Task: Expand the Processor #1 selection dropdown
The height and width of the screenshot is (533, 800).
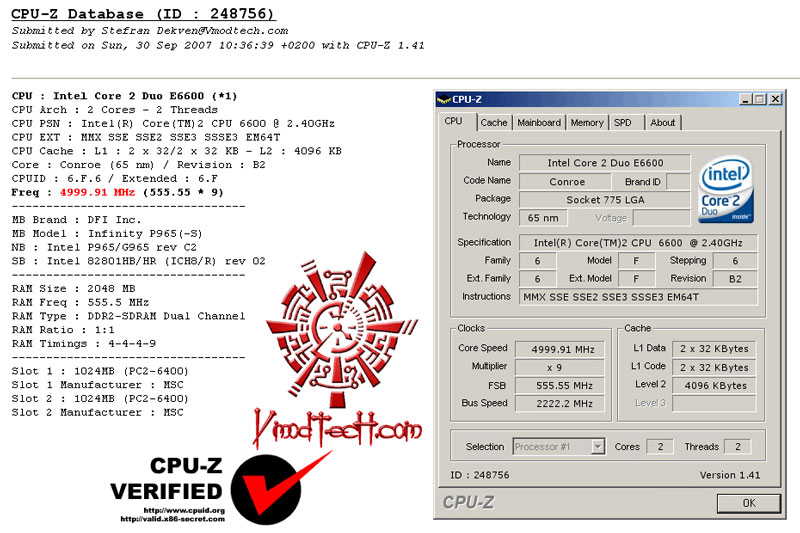Action: (x=597, y=447)
